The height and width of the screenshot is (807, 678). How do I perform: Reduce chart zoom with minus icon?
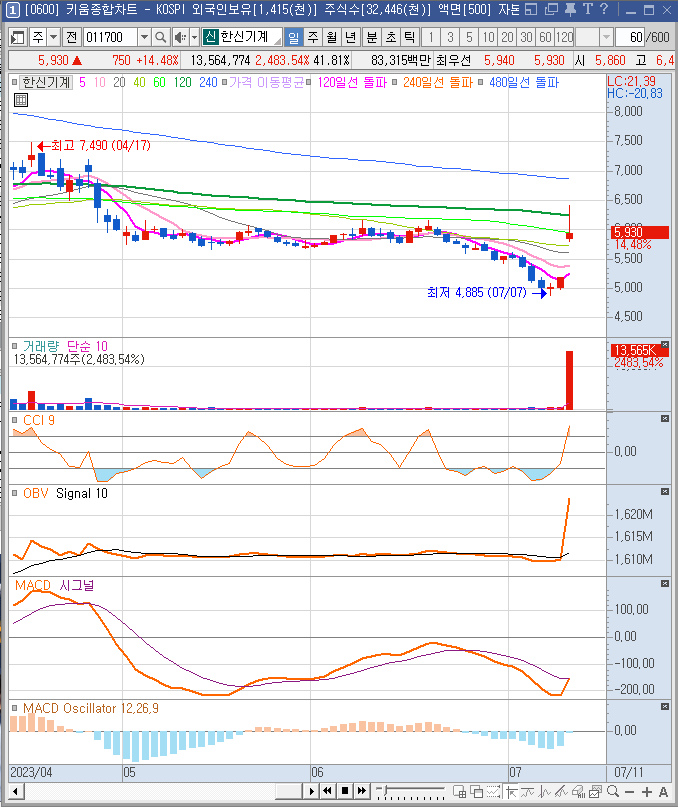point(629,792)
